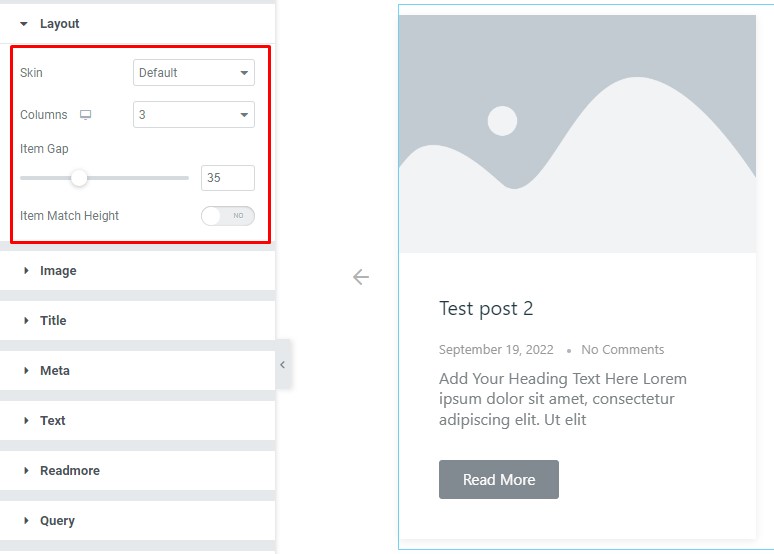Image resolution: width=774 pixels, height=554 pixels.
Task: Click the desktop responsive icon beside Columns
Action: point(85,115)
